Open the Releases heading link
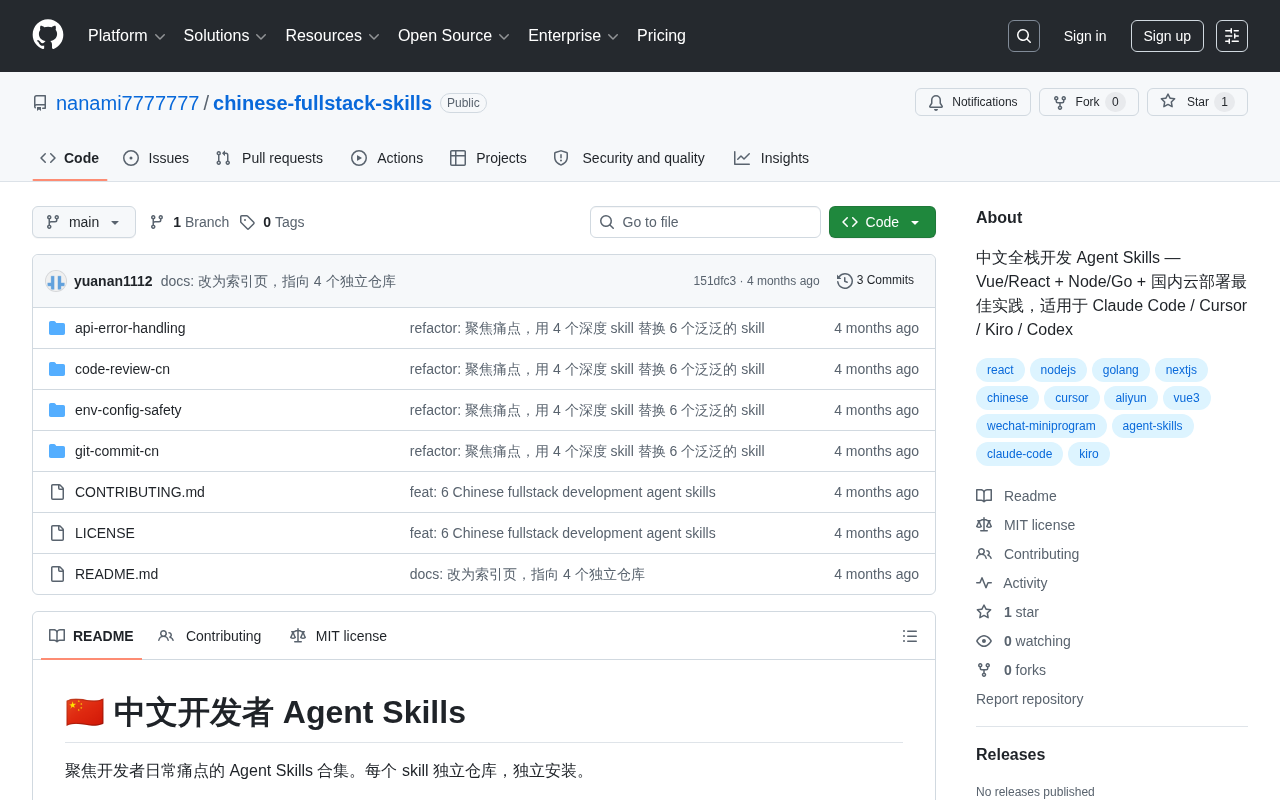Screen dimensions: 1280x800 pos(1010,755)
